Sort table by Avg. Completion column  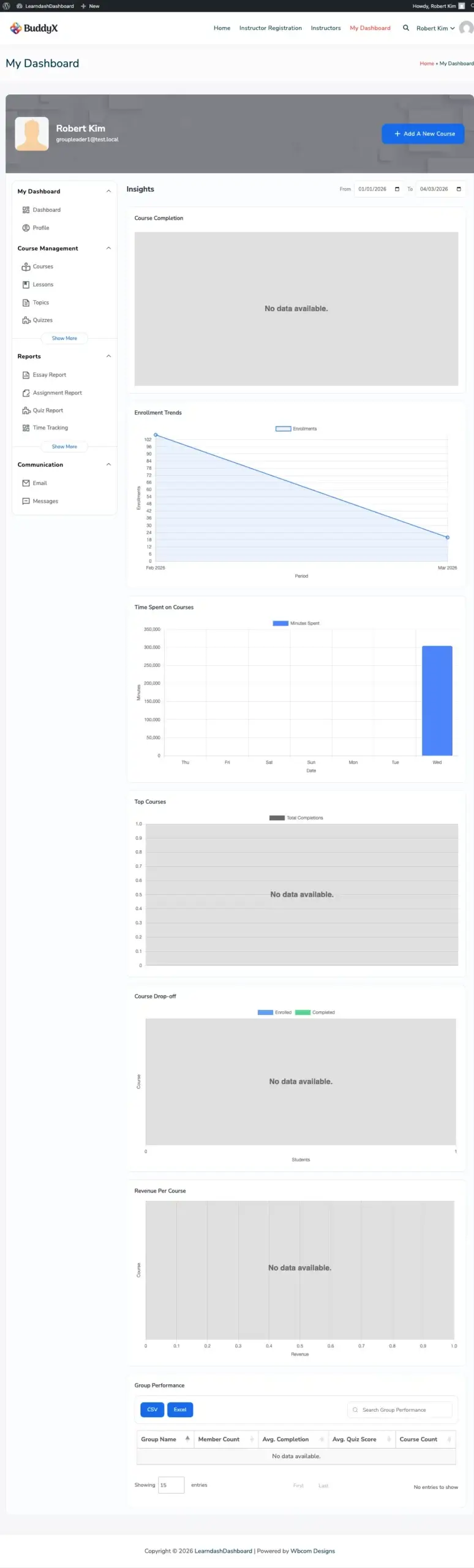pyautogui.click(x=293, y=1439)
